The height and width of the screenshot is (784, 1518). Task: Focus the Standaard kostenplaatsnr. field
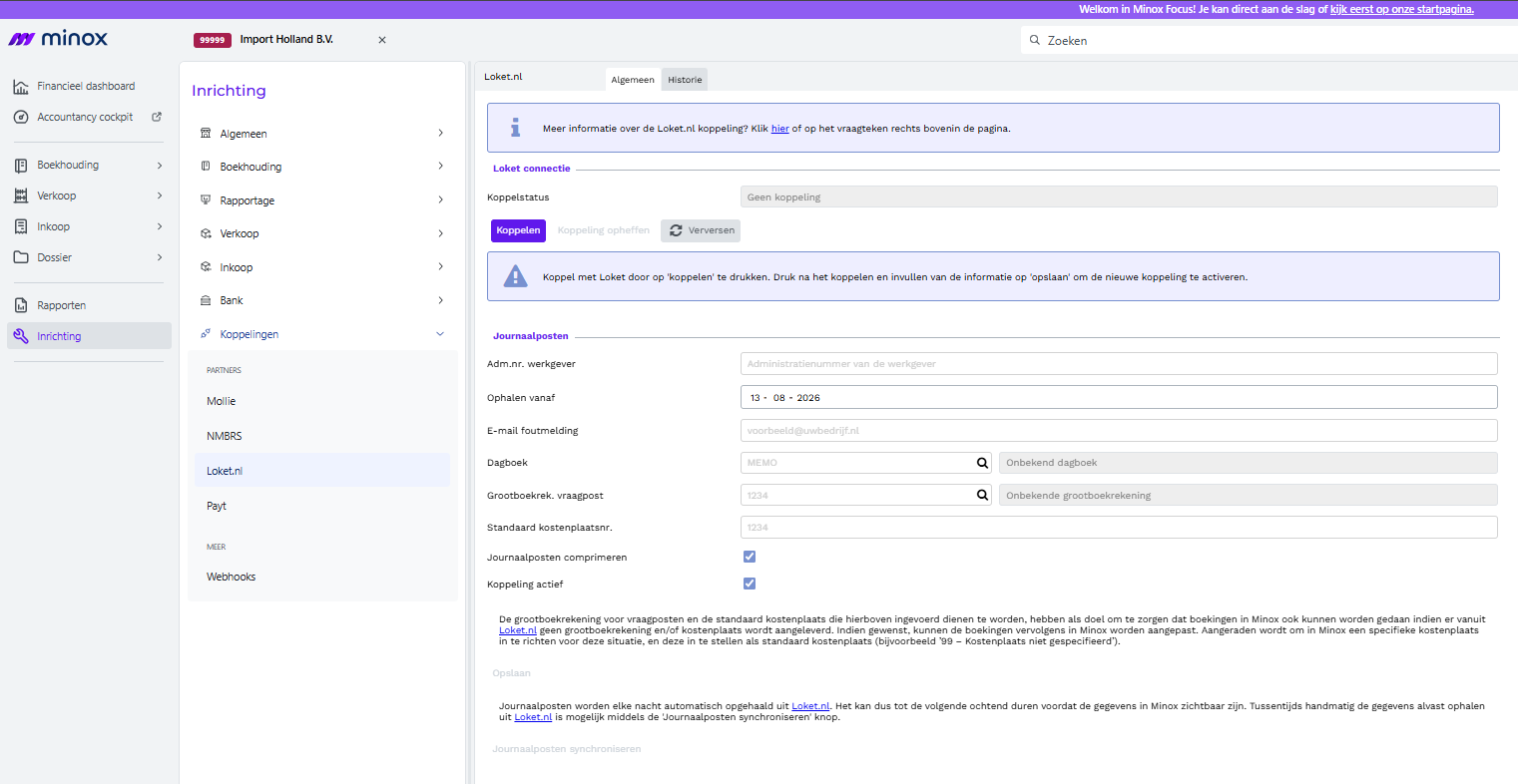[1119, 528]
